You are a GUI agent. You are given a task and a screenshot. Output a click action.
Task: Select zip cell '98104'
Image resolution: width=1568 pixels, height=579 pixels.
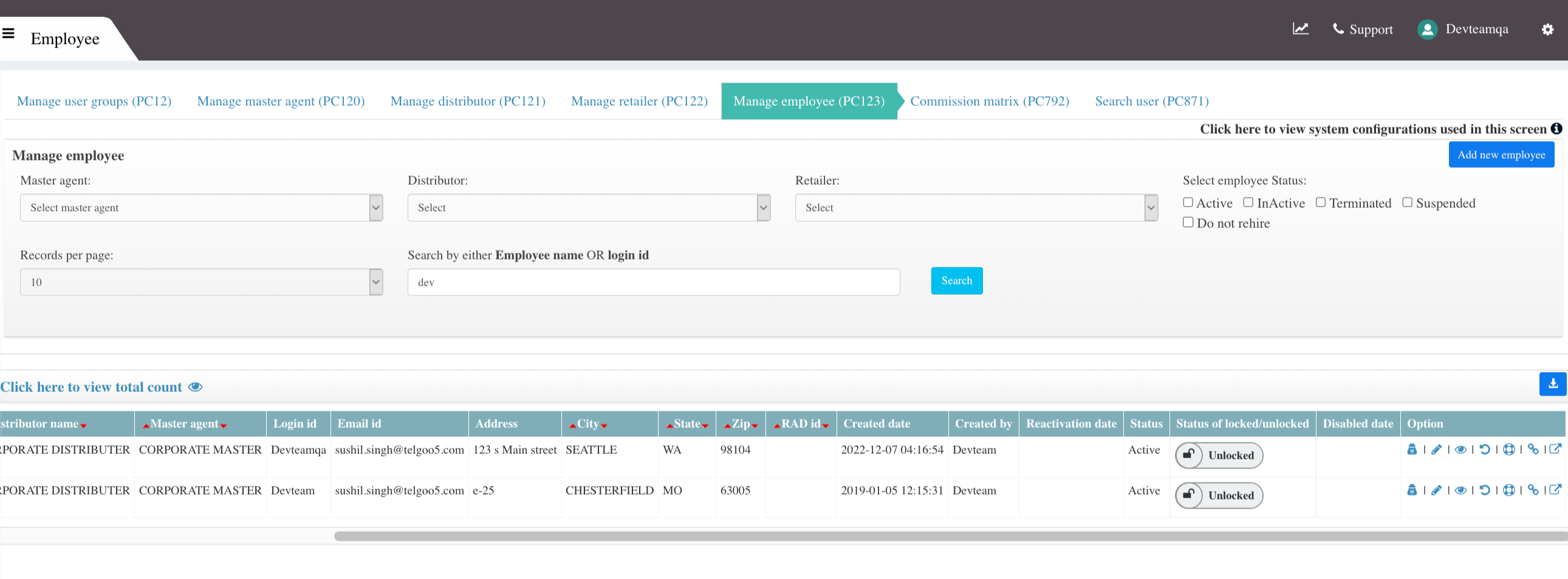(735, 450)
